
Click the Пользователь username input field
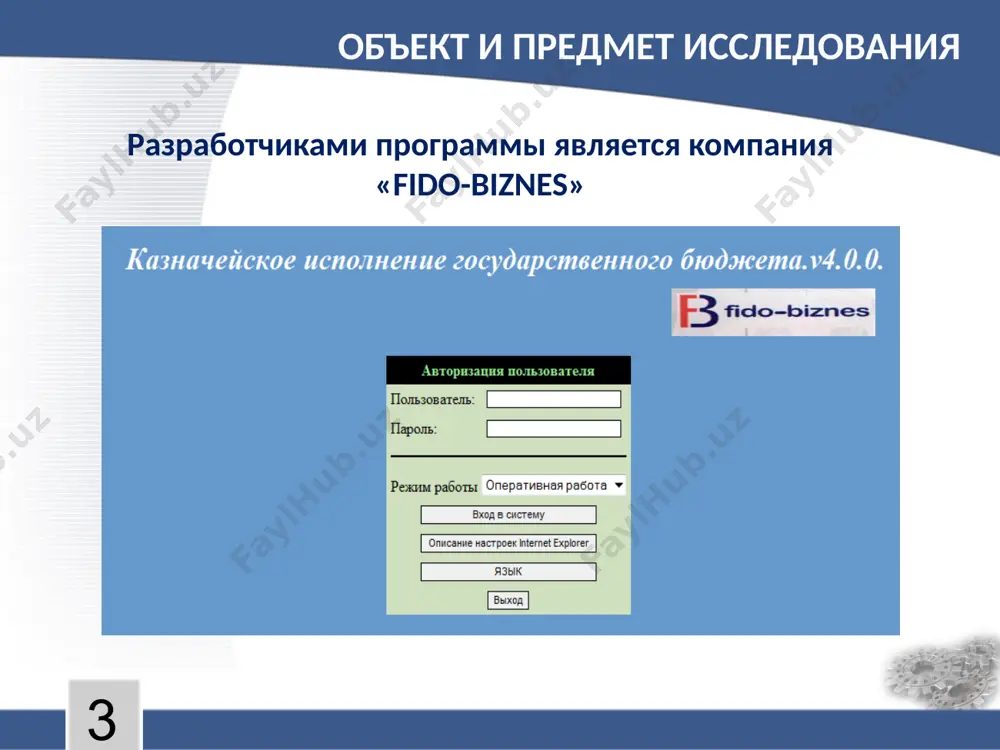pyautogui.click(x=554, y=399)
